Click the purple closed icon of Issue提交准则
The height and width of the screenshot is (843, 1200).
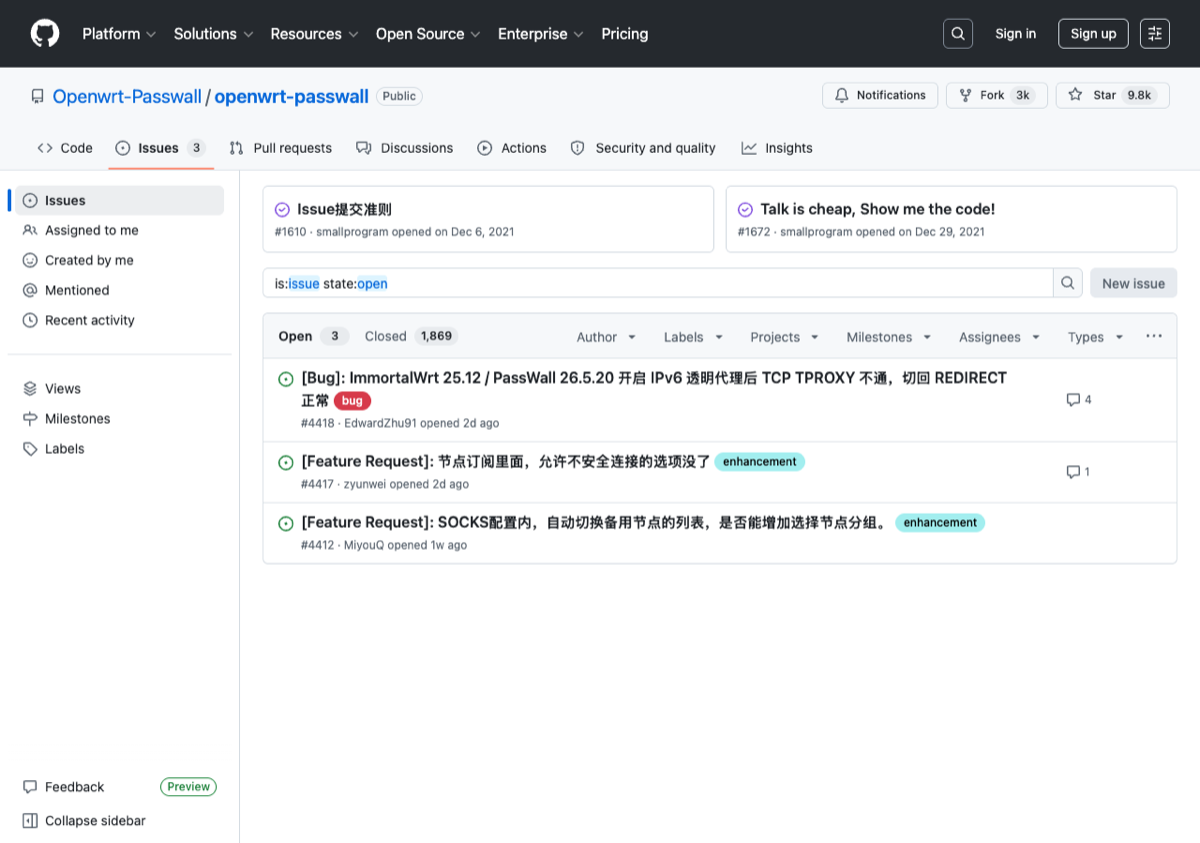coord(282,210)
